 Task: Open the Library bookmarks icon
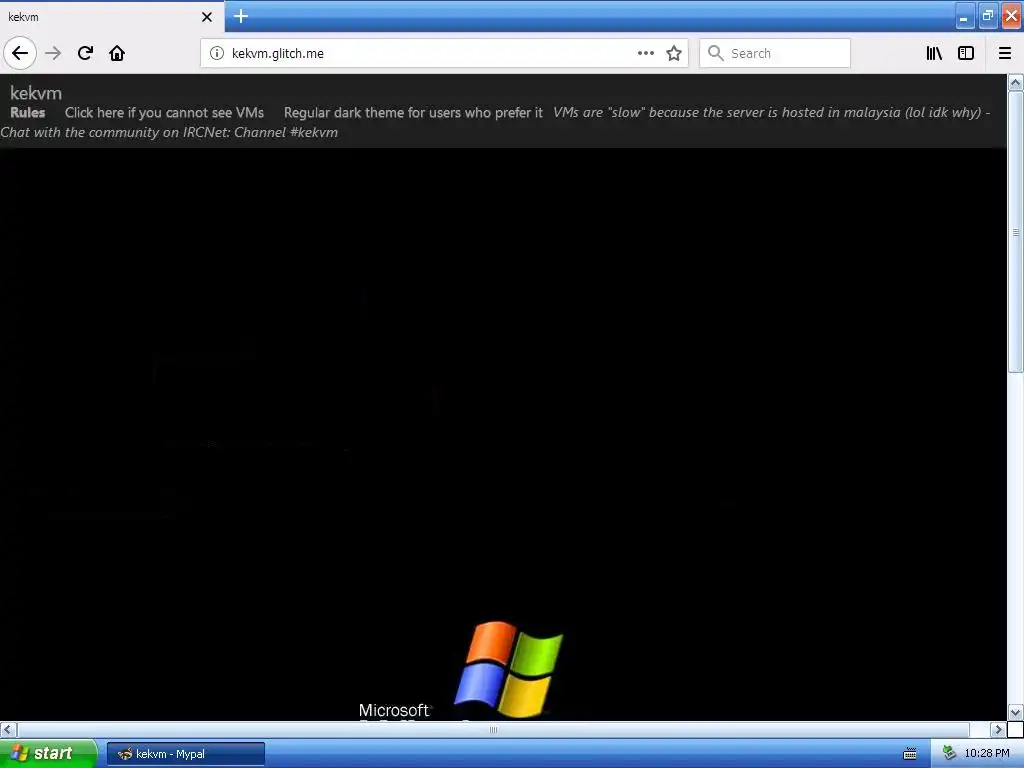coord(934,53)
